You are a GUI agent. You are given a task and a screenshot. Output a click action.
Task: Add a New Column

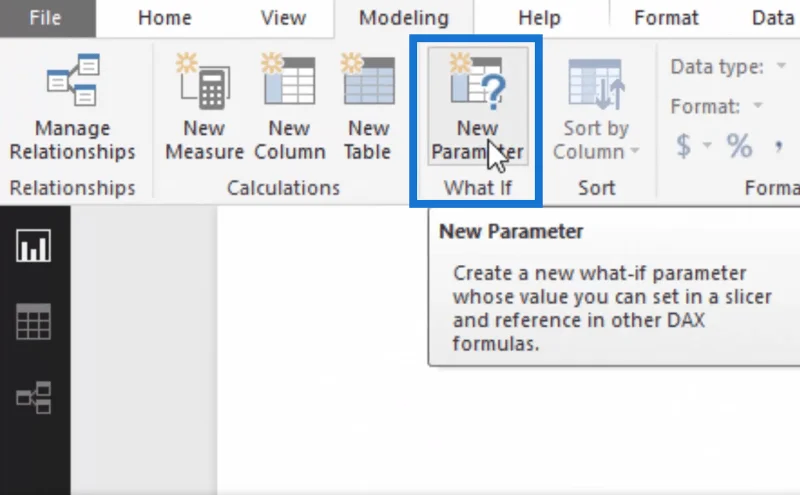click(x=289, y=108)
